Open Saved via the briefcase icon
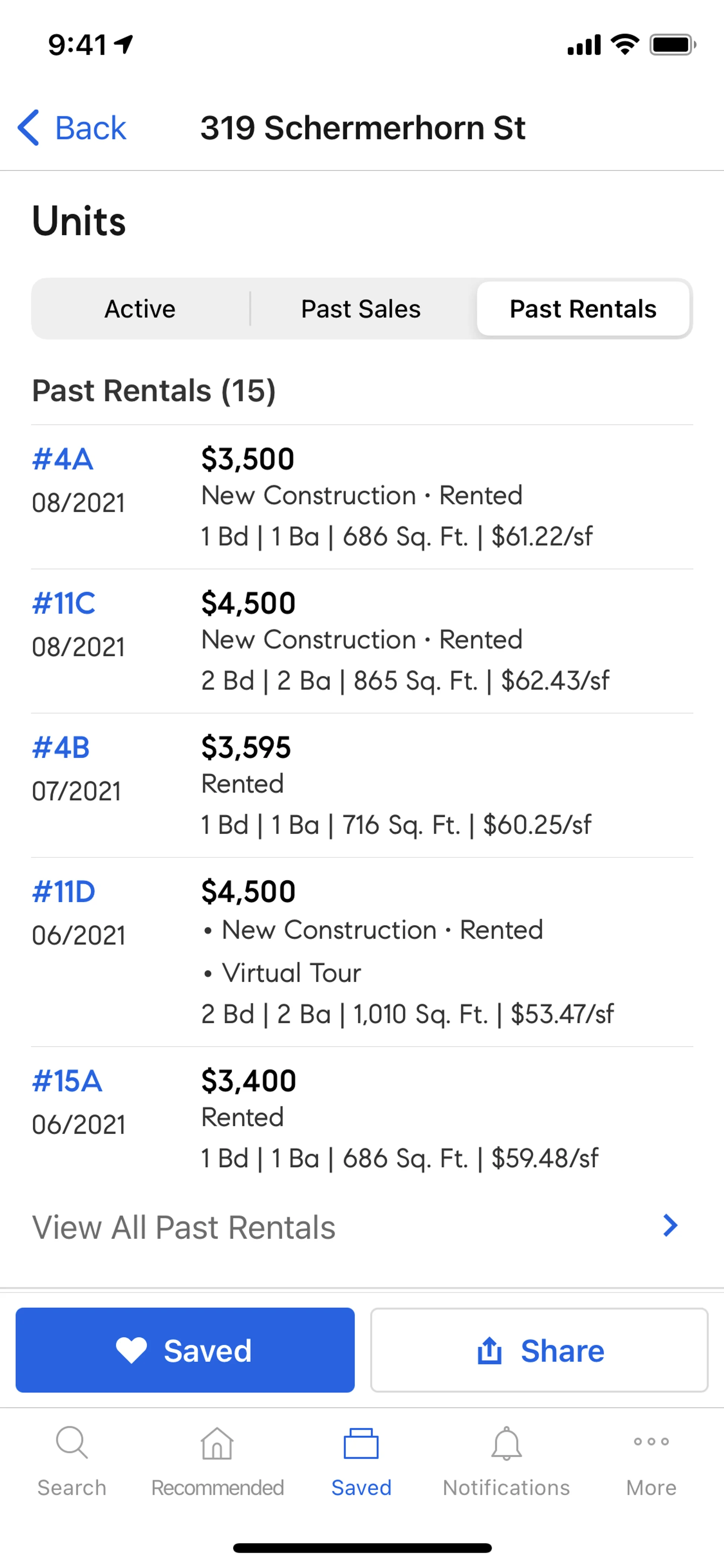The width and height of the screenshot is (724, 1568). 361,1444
